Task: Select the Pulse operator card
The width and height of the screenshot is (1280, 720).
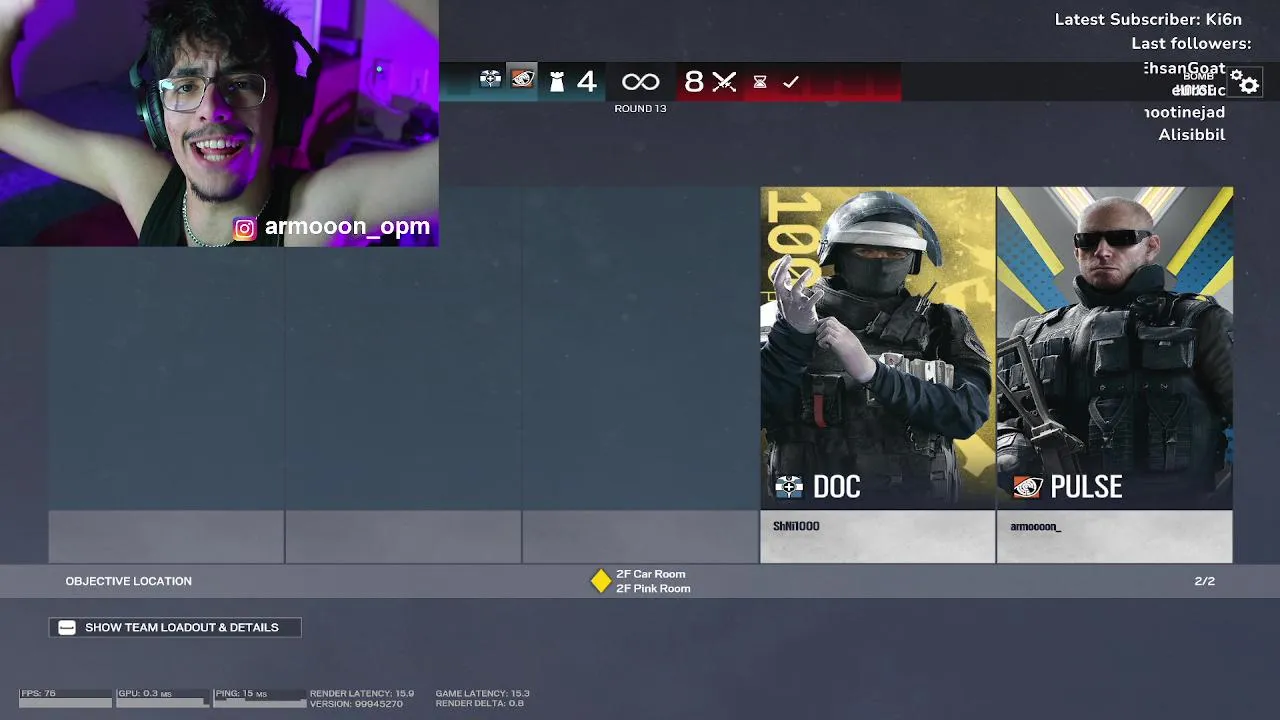Action: tap(1115, 375)
